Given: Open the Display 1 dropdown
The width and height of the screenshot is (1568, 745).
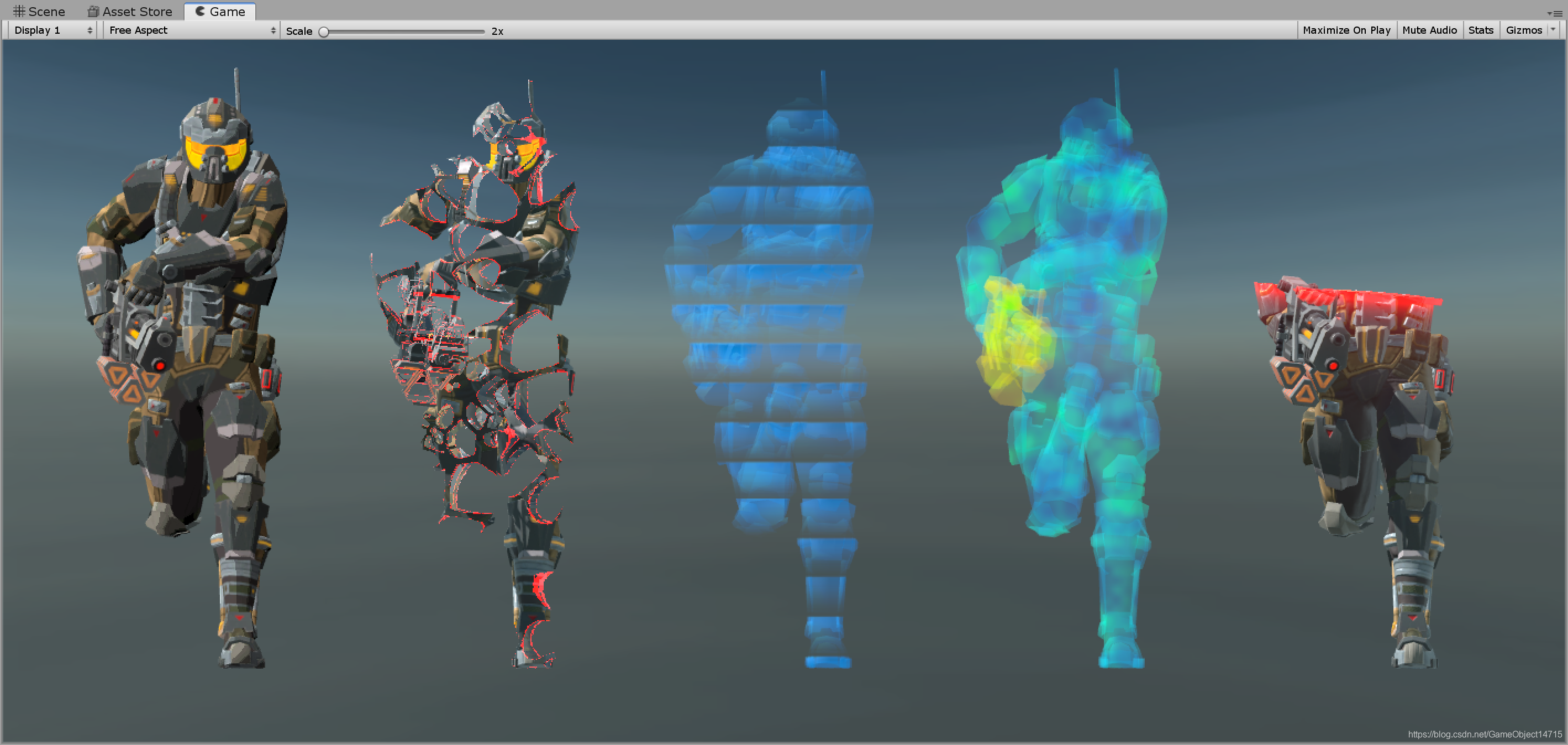Looking at the screenshot, I should click(52, 30).
